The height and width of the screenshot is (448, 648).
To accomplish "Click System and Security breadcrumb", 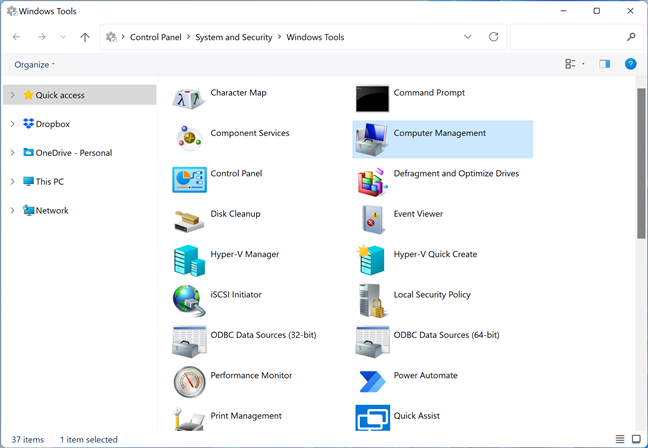I will pyautogui.click(x=234, y=37).
